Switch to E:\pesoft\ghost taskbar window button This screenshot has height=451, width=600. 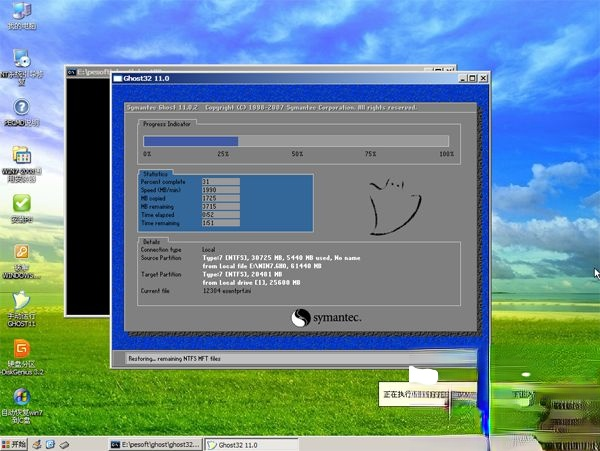155,444
